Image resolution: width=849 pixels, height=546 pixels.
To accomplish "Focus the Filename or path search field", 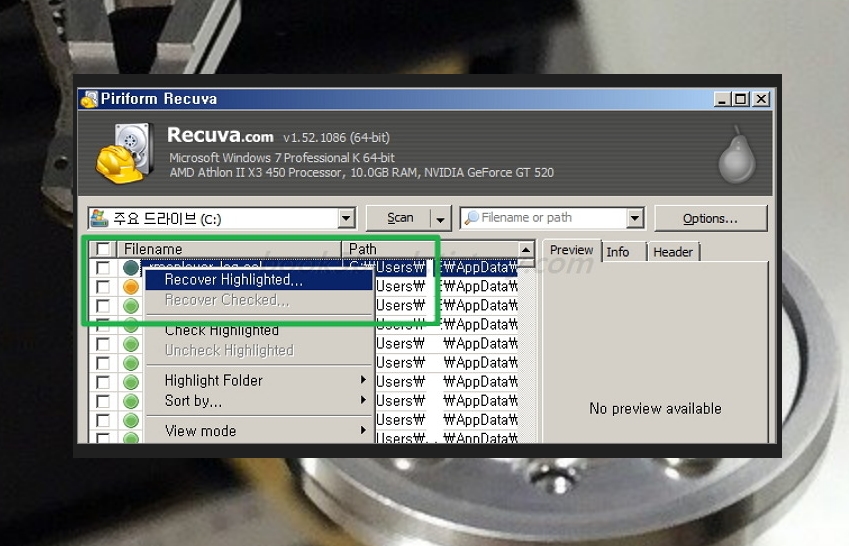I will coord(545,218).
